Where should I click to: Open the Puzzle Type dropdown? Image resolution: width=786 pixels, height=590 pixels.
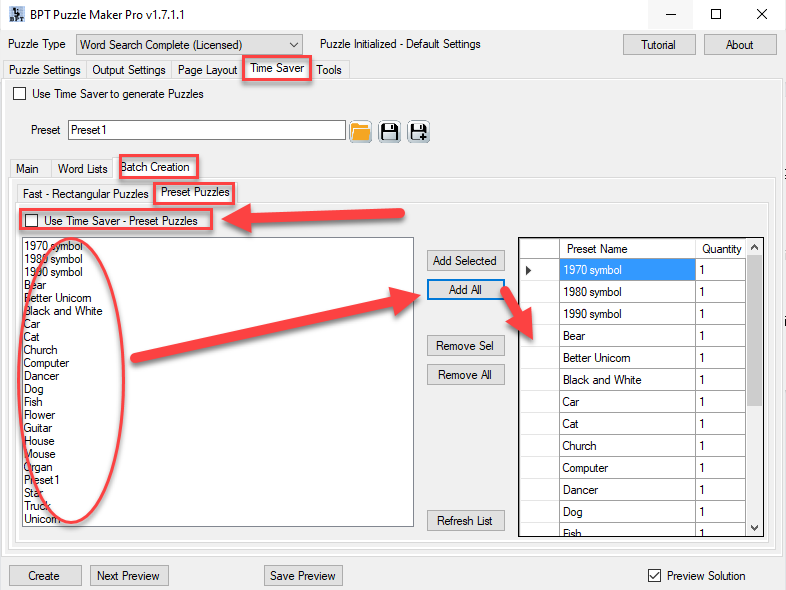pyautogui.click(x=293, y=45)
